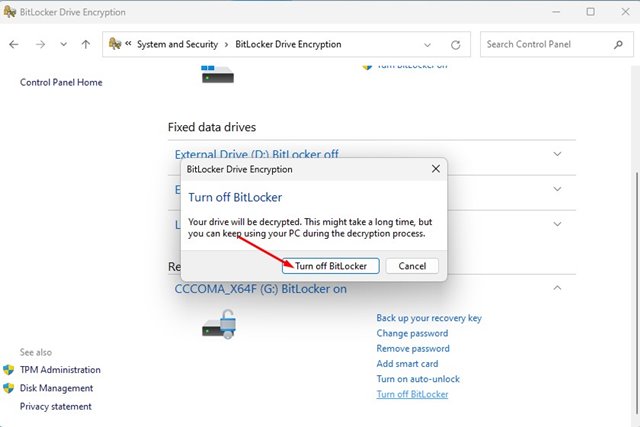The height and width of the screenshot is (427, 640).
Task: Select System and Security breadcrumb
Action: 178,45
